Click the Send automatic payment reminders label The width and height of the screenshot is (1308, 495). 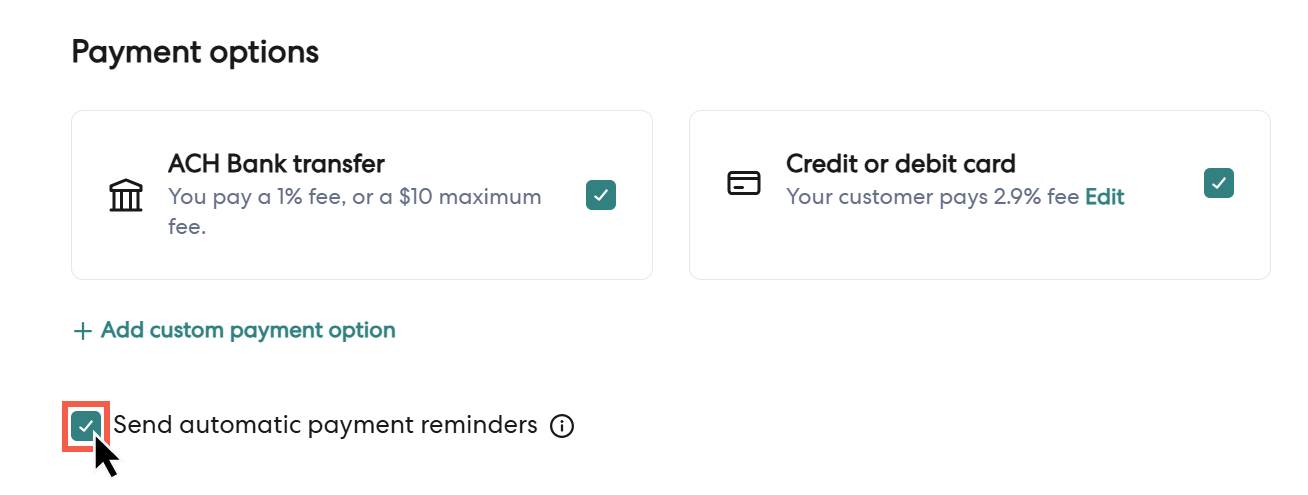click(x=325, y=425)
